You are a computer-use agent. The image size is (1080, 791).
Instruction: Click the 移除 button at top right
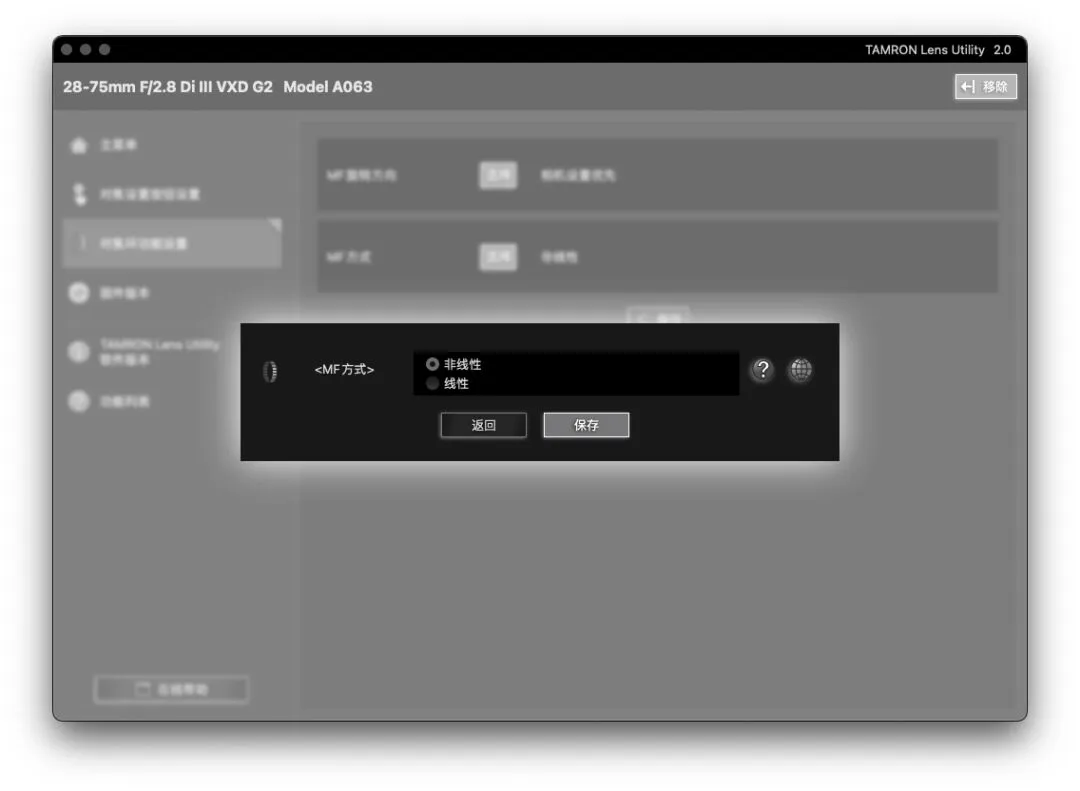click(x=985, y=87)
